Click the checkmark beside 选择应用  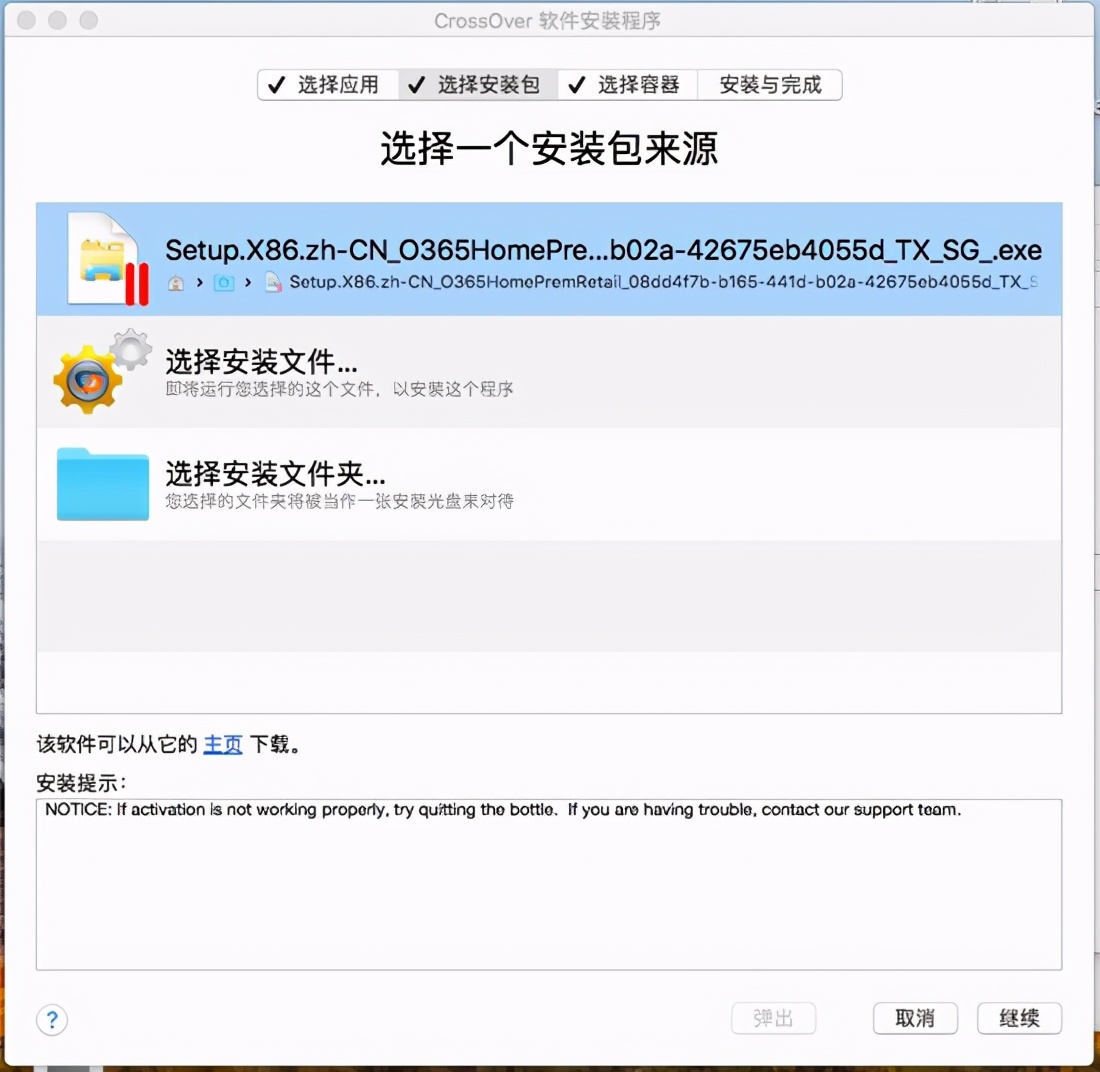coord(277,85)
